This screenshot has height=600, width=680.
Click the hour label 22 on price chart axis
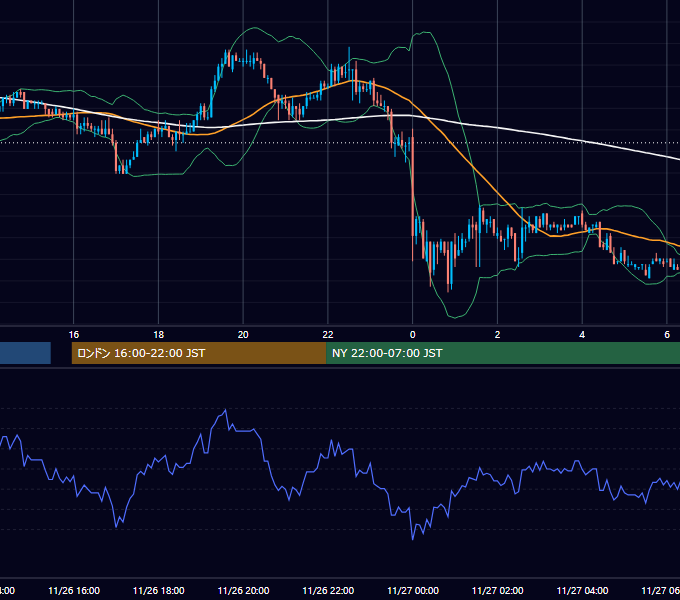click(328, 335)
